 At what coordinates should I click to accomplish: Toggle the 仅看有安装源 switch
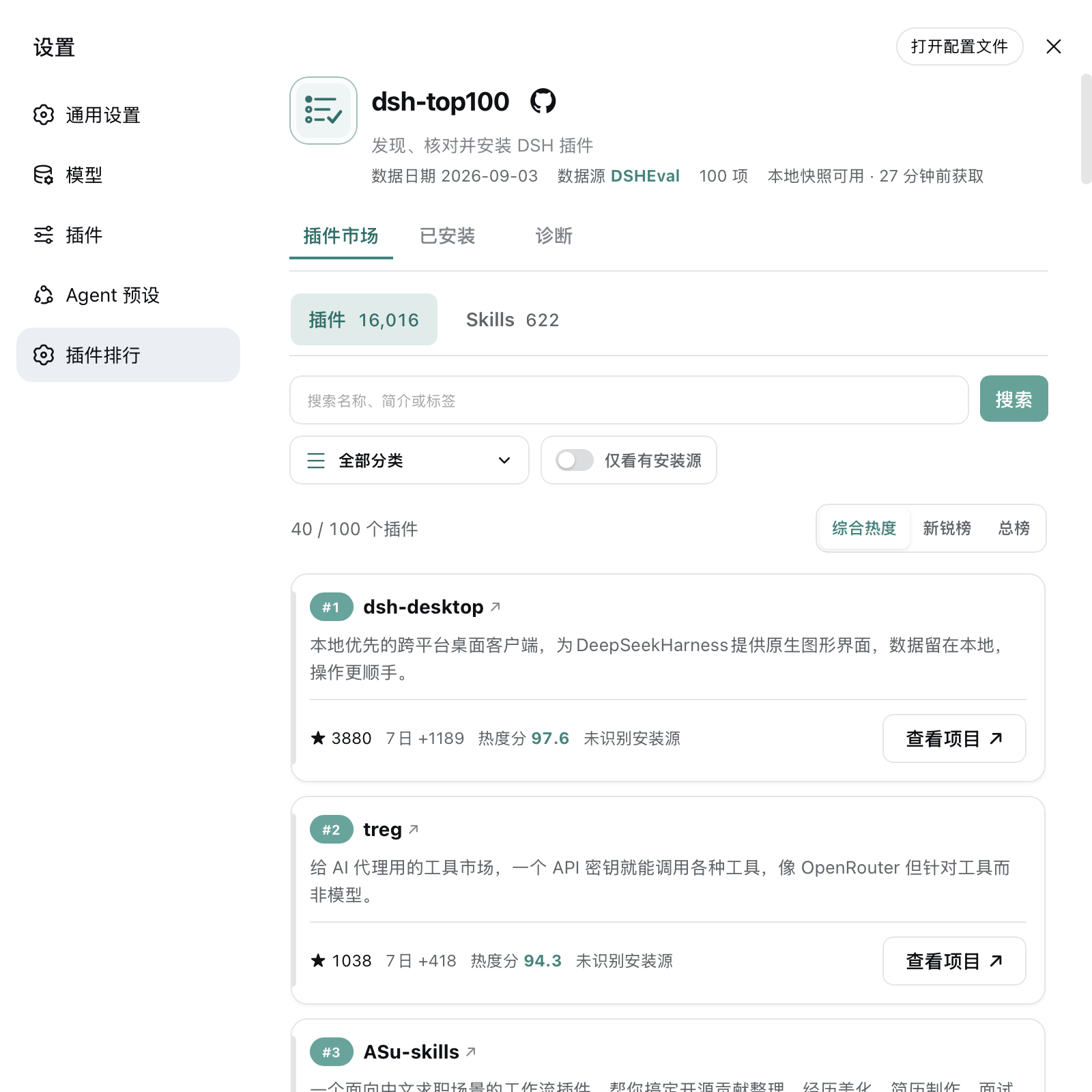pyautogui.click(x=574, y=460)
